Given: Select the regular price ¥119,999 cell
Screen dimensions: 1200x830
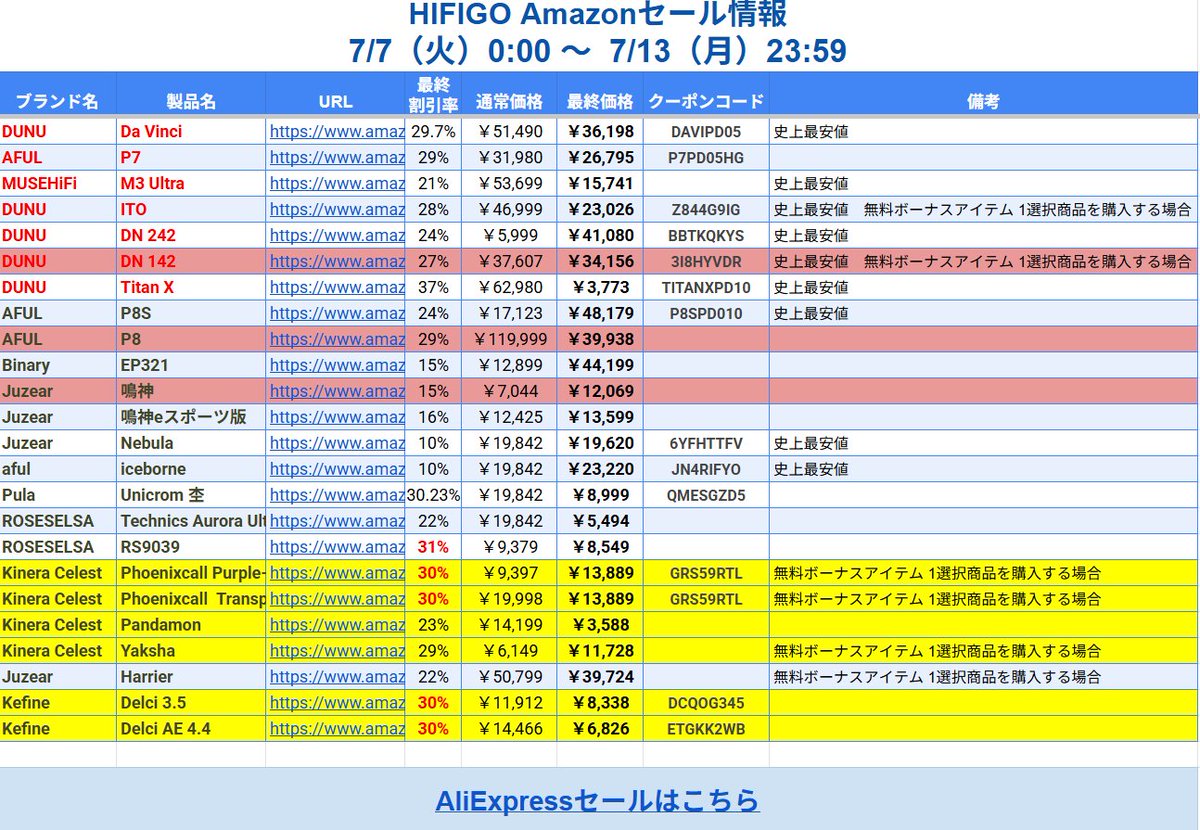Looking at the screenshot, I should [x=509, y=339].
